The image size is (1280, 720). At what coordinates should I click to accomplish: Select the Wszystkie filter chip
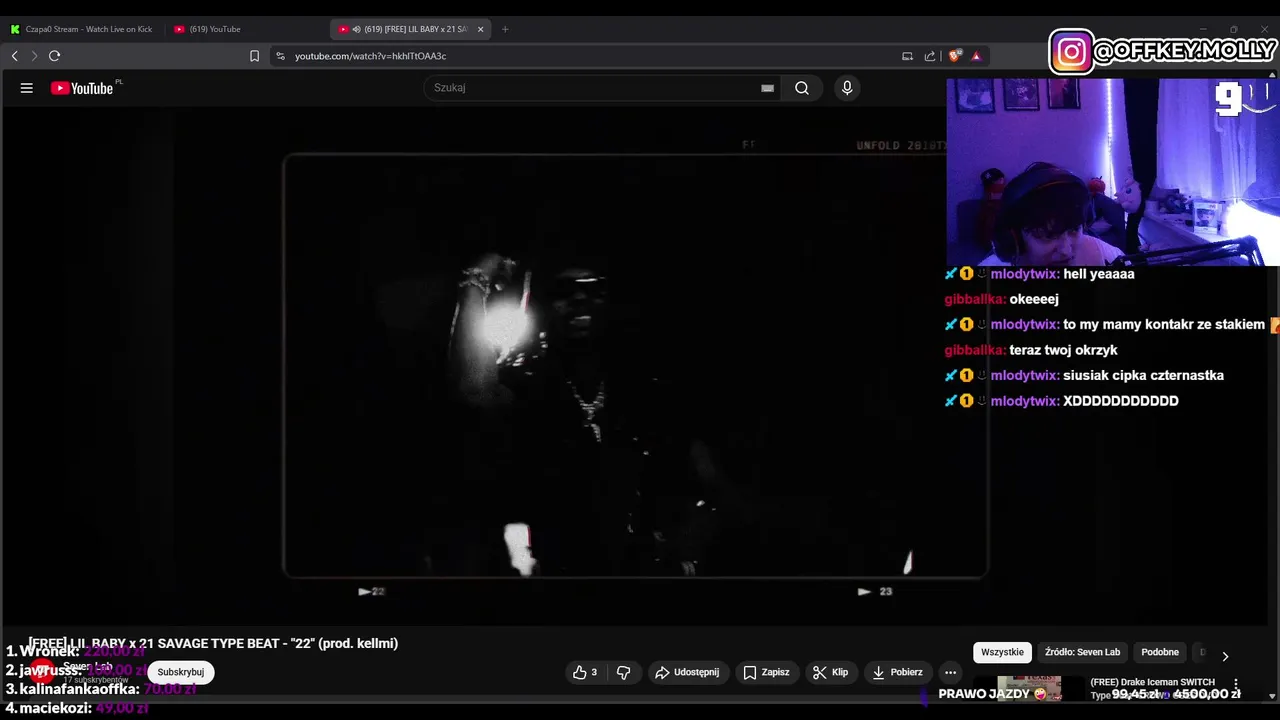(1002, 652)
